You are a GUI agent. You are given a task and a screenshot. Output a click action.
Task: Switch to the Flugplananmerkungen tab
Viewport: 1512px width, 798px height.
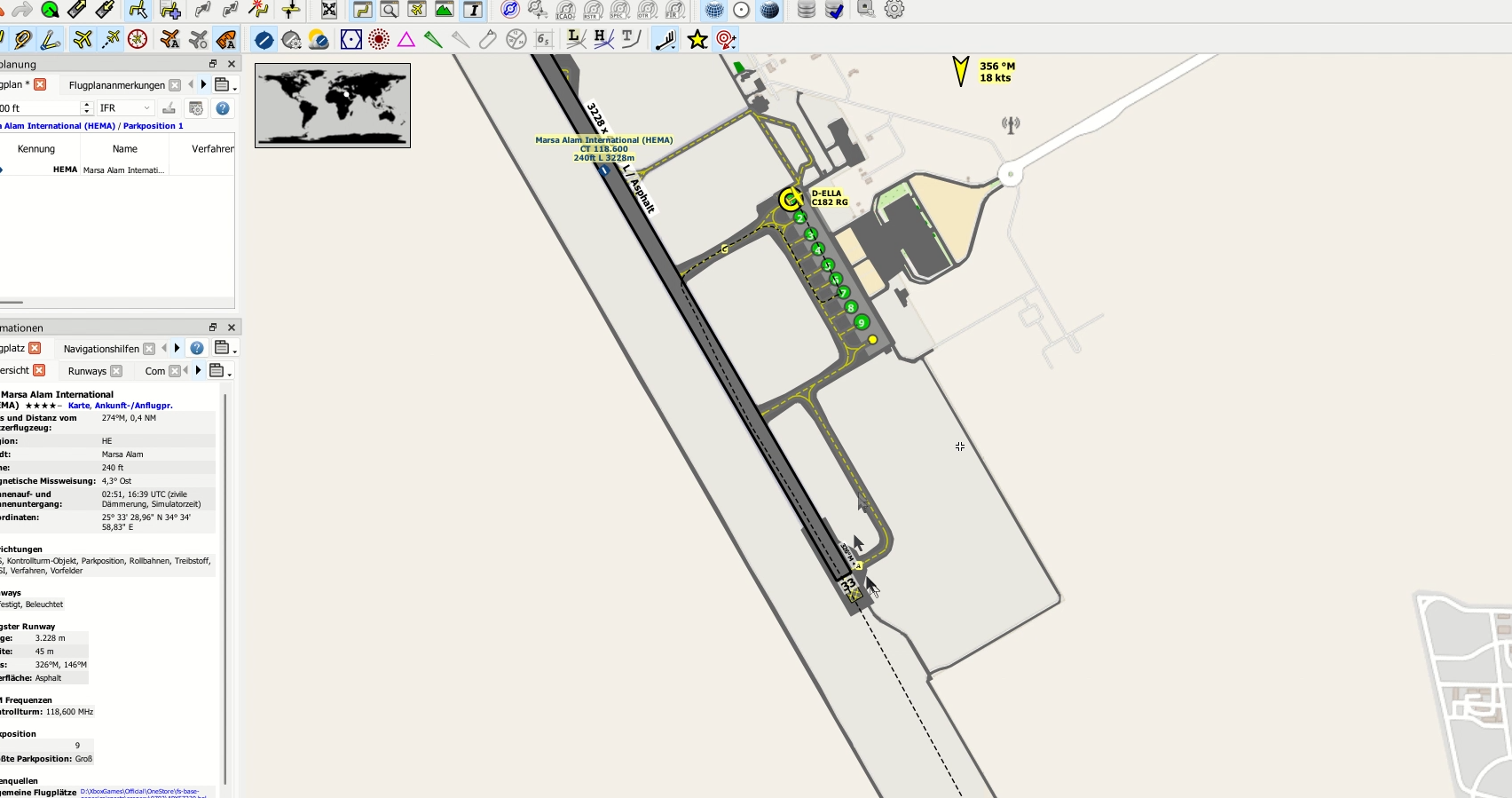[116, 85]
